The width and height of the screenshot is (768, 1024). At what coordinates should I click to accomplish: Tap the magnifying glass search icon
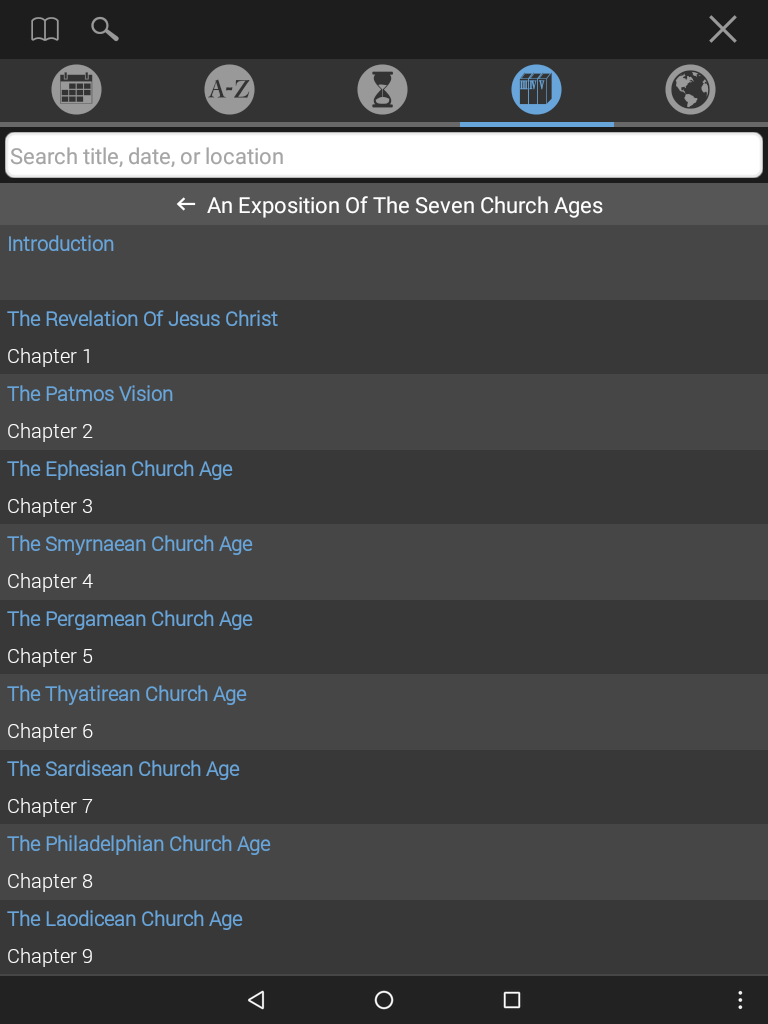click(104, 29)
